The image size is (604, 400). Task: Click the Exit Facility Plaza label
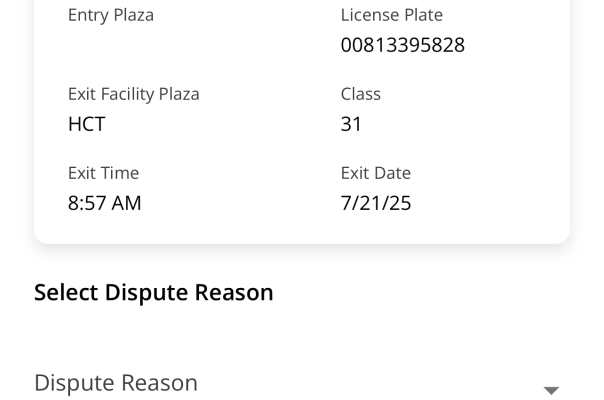tap(133, 94)
